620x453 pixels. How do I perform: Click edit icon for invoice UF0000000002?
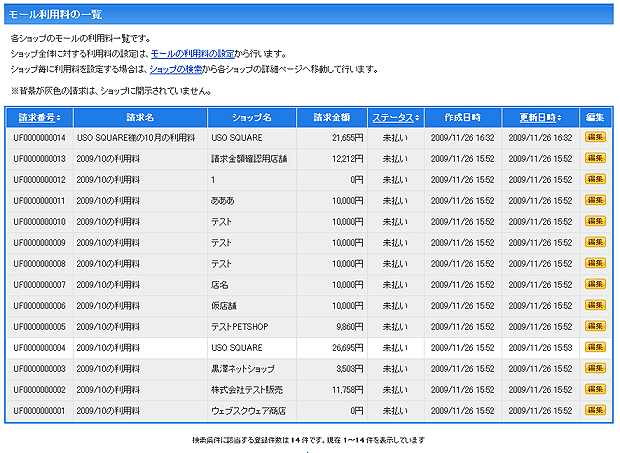tap(594, 390)
